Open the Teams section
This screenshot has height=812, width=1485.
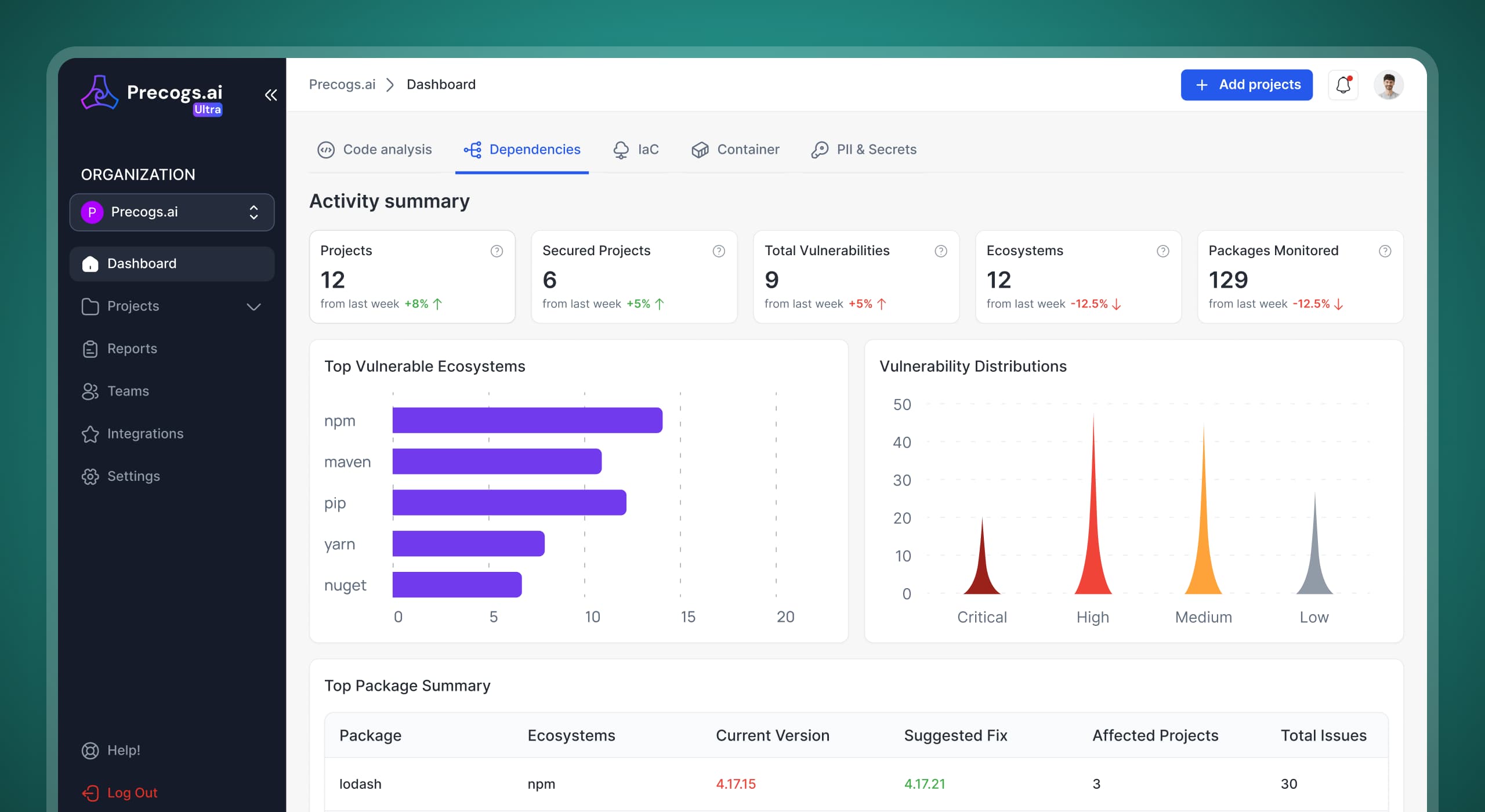click(x=128, y=391)
